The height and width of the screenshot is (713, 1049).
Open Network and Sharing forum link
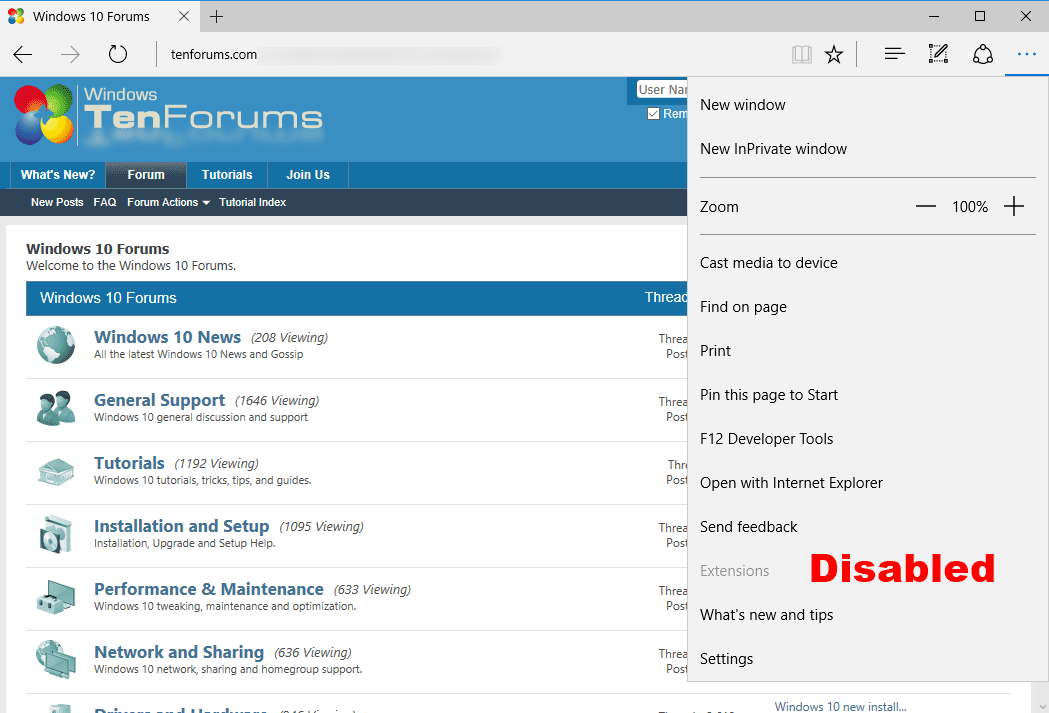click(179, 652)
